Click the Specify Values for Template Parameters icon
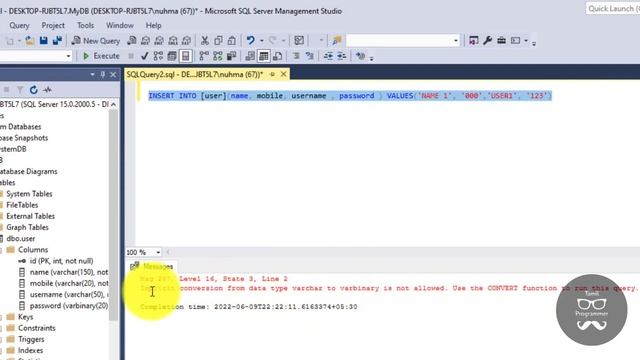The image size is (640, 360). pos(360,56)
